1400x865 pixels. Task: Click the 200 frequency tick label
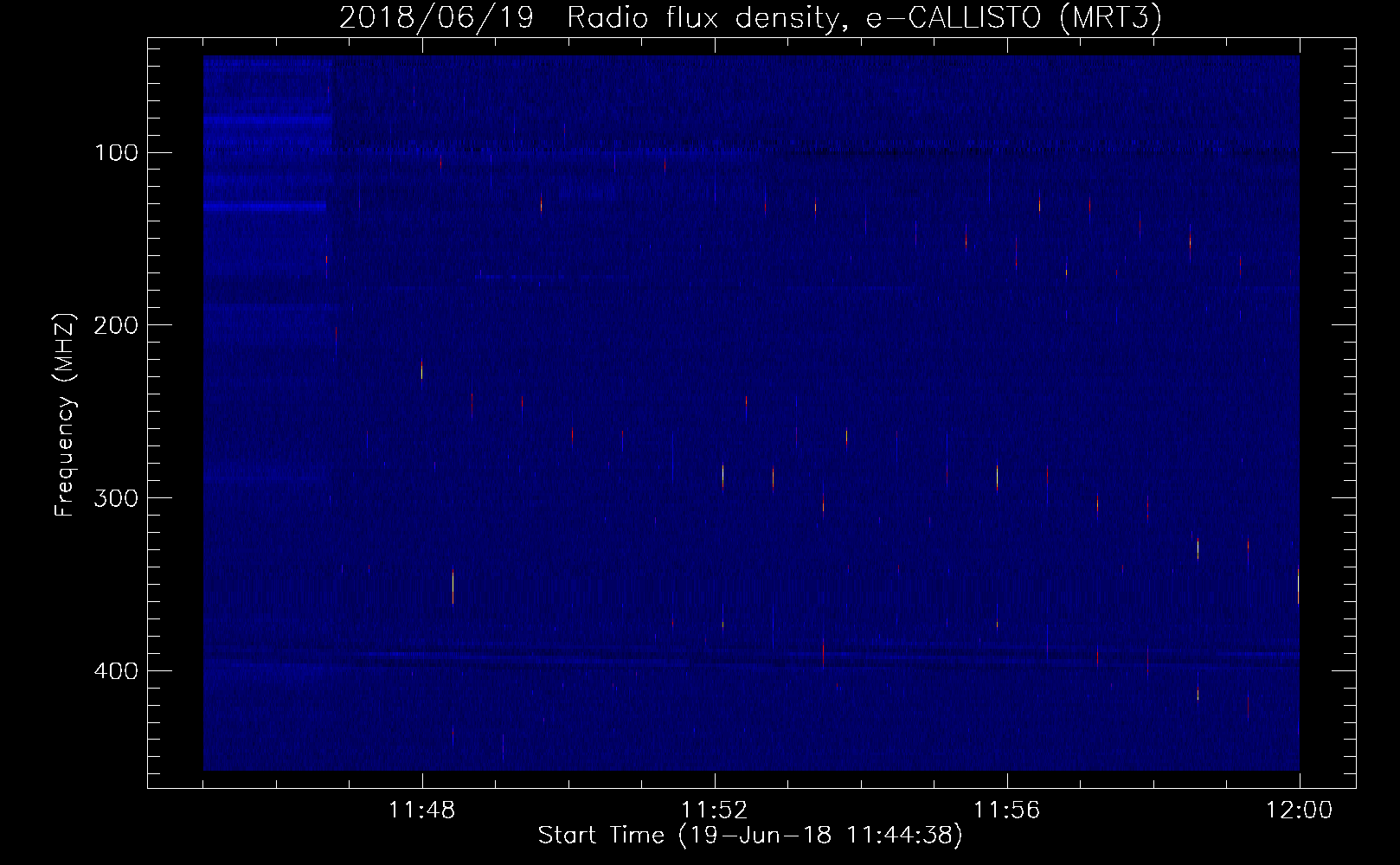117,325
